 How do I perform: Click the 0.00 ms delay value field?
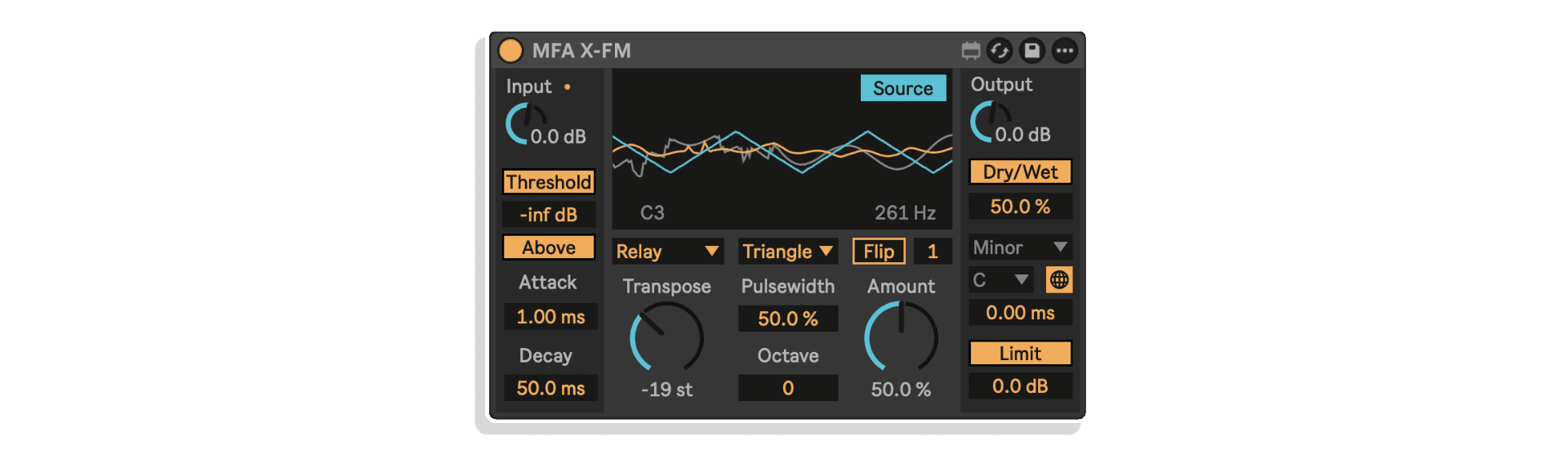coord(1020,313)
